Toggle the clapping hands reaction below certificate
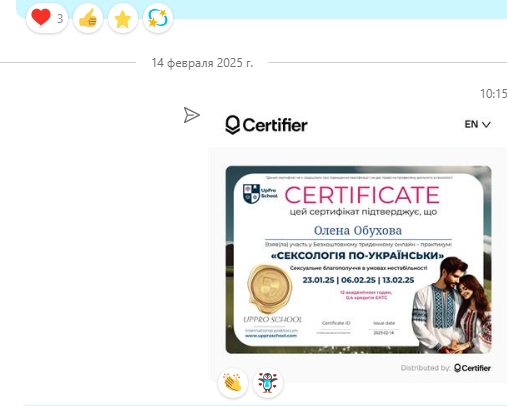The image size is (507, 406). click(233, 383)
